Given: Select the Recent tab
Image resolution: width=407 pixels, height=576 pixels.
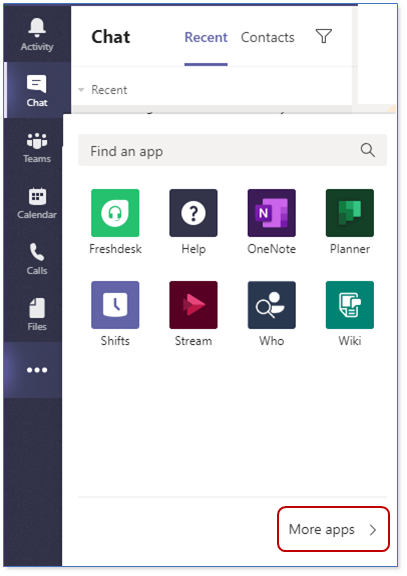Looking at the screenshot, I should click(x=206, y=37).
